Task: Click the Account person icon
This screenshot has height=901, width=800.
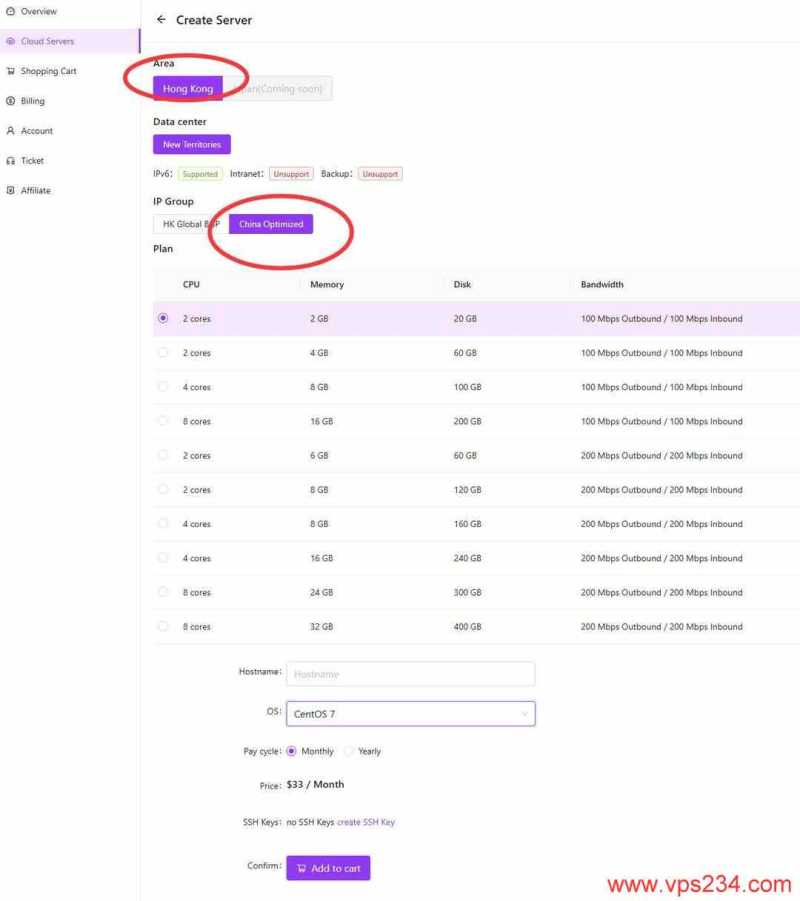Action: [x=10, y=131]
